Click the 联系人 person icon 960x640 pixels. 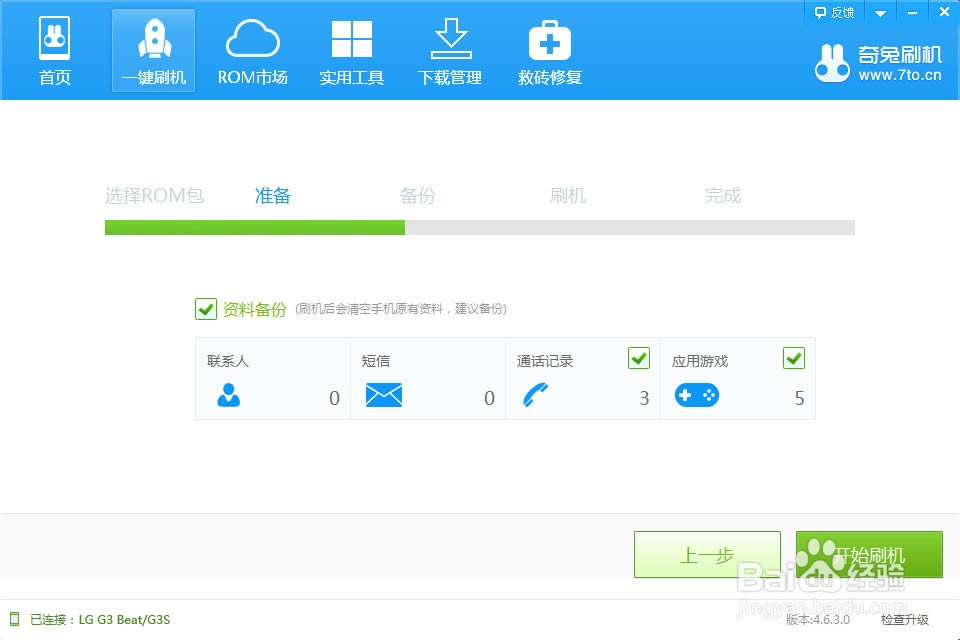pyautogui.click(x=229, y=395)
